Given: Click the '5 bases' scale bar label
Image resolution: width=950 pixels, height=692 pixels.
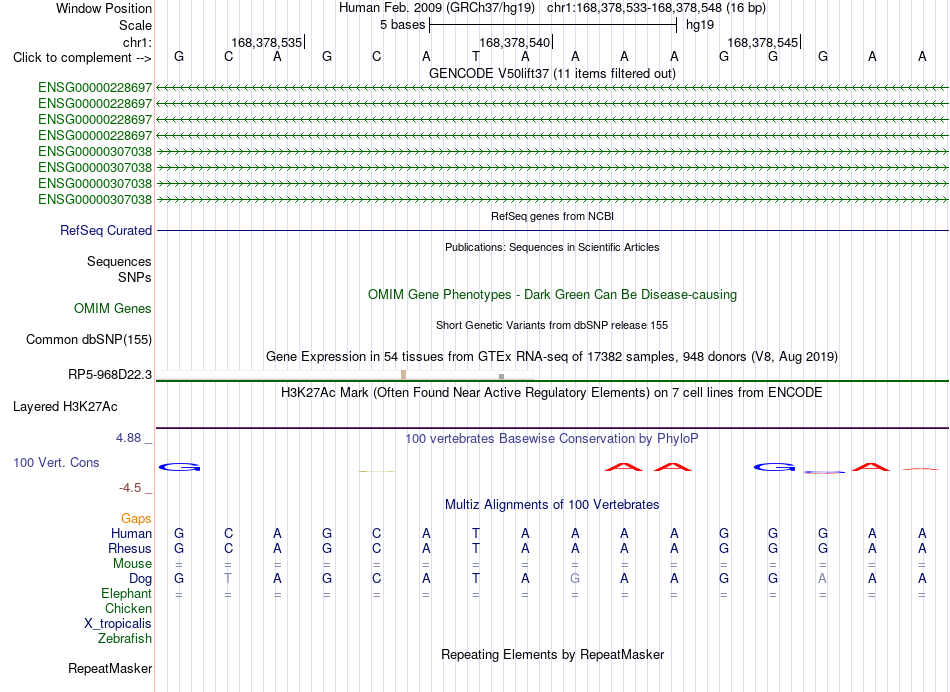Looking at the screenshot, I should click(402, 25).
